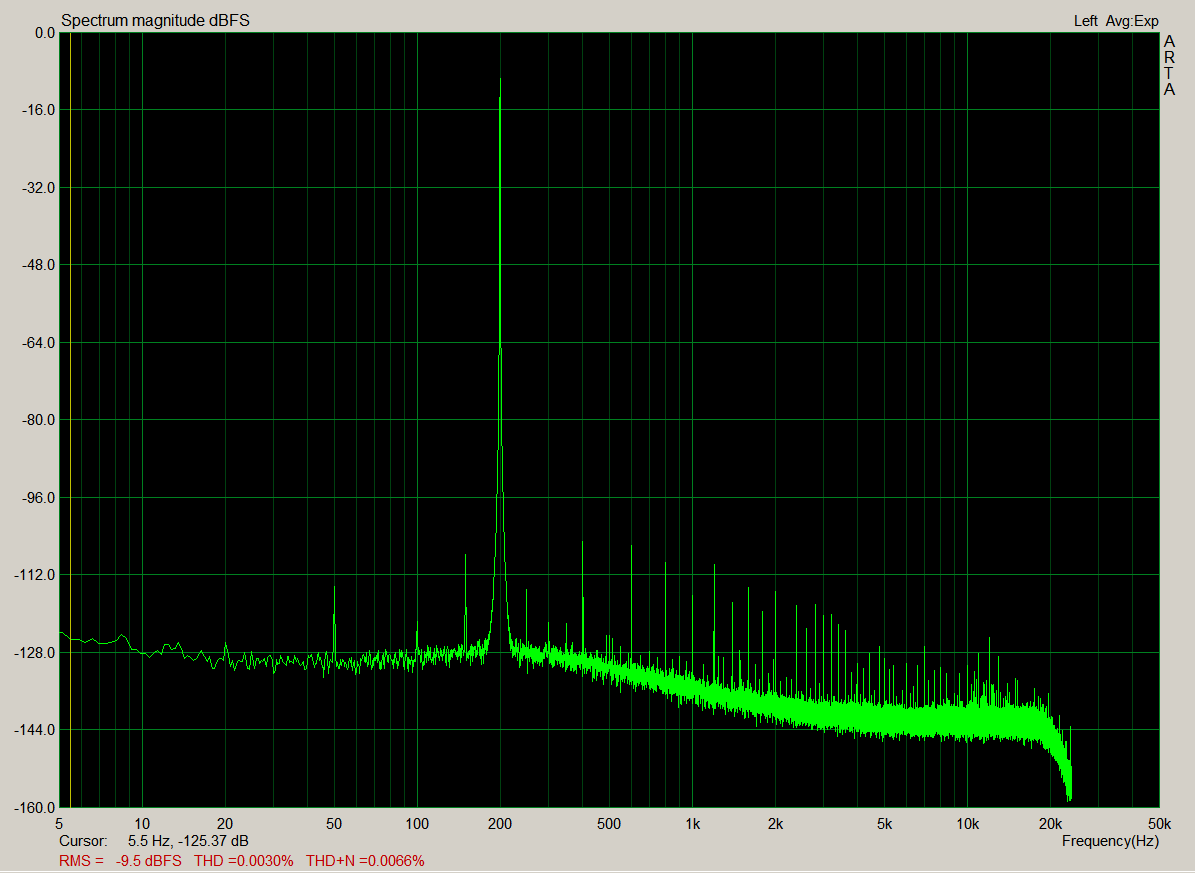Click the -128.0 axis label
1195x873 pixels.
(36, 653)
